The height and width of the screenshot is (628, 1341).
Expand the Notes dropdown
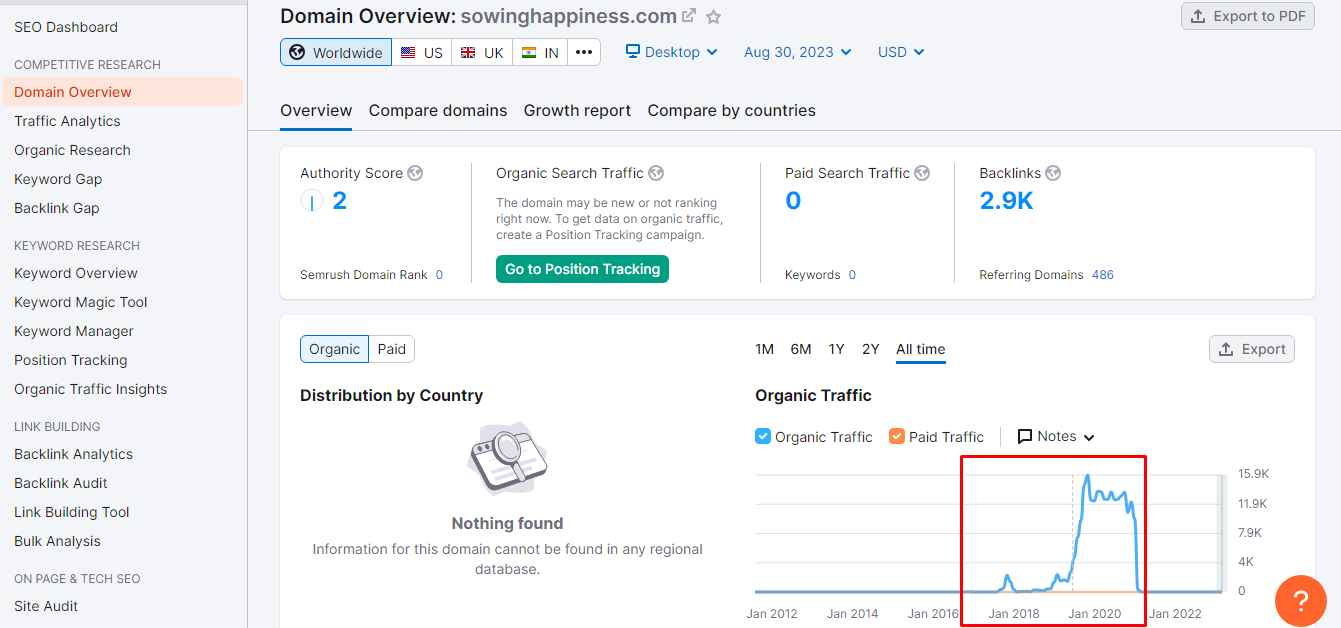pos(1056,437)
